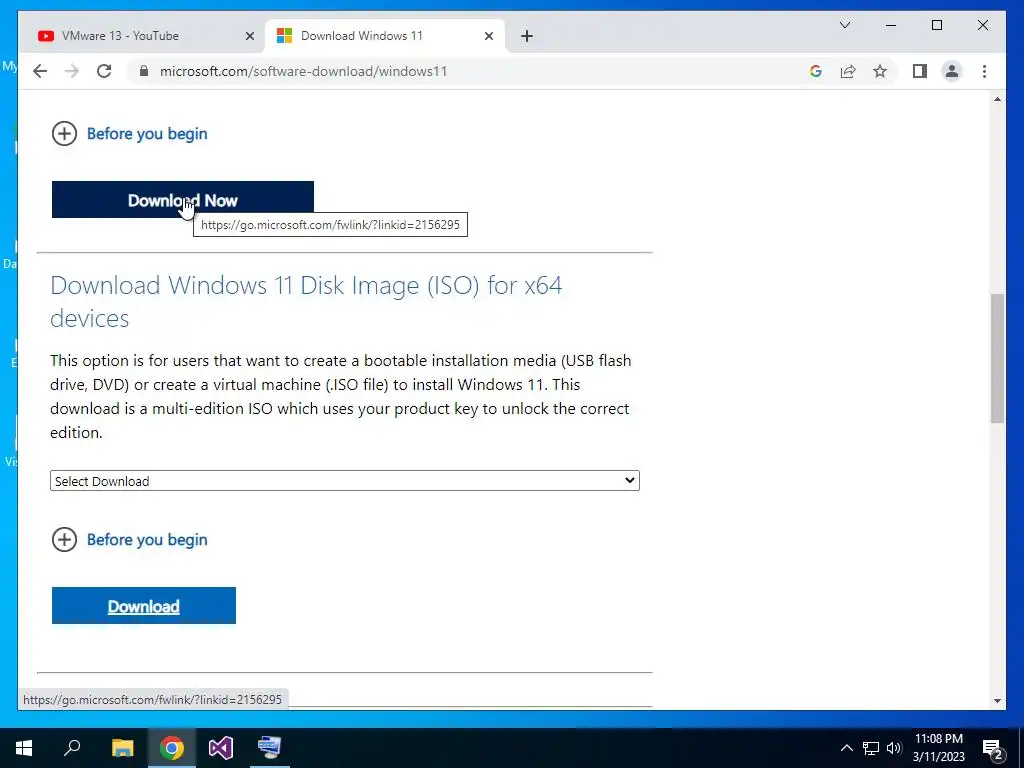Screen dimensions: 1024x768
Task: Click the address bar URL
Action: click(304, 71)
